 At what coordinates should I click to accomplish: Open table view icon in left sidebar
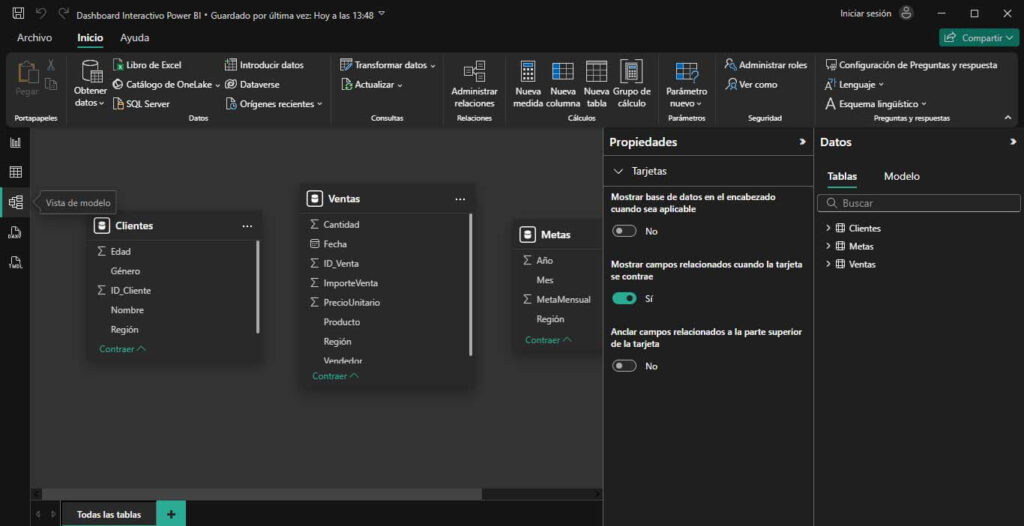click(x=15, y=172)
